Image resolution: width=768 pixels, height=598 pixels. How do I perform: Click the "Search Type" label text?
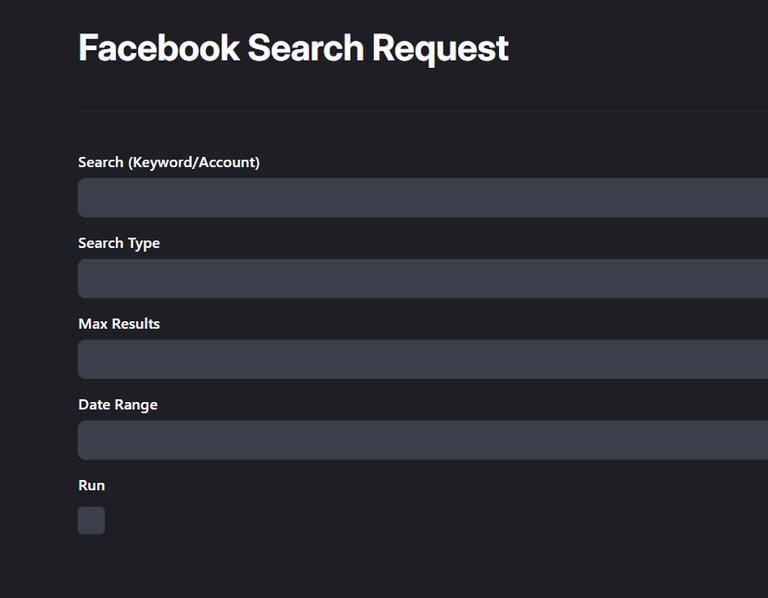click(119, 243)
